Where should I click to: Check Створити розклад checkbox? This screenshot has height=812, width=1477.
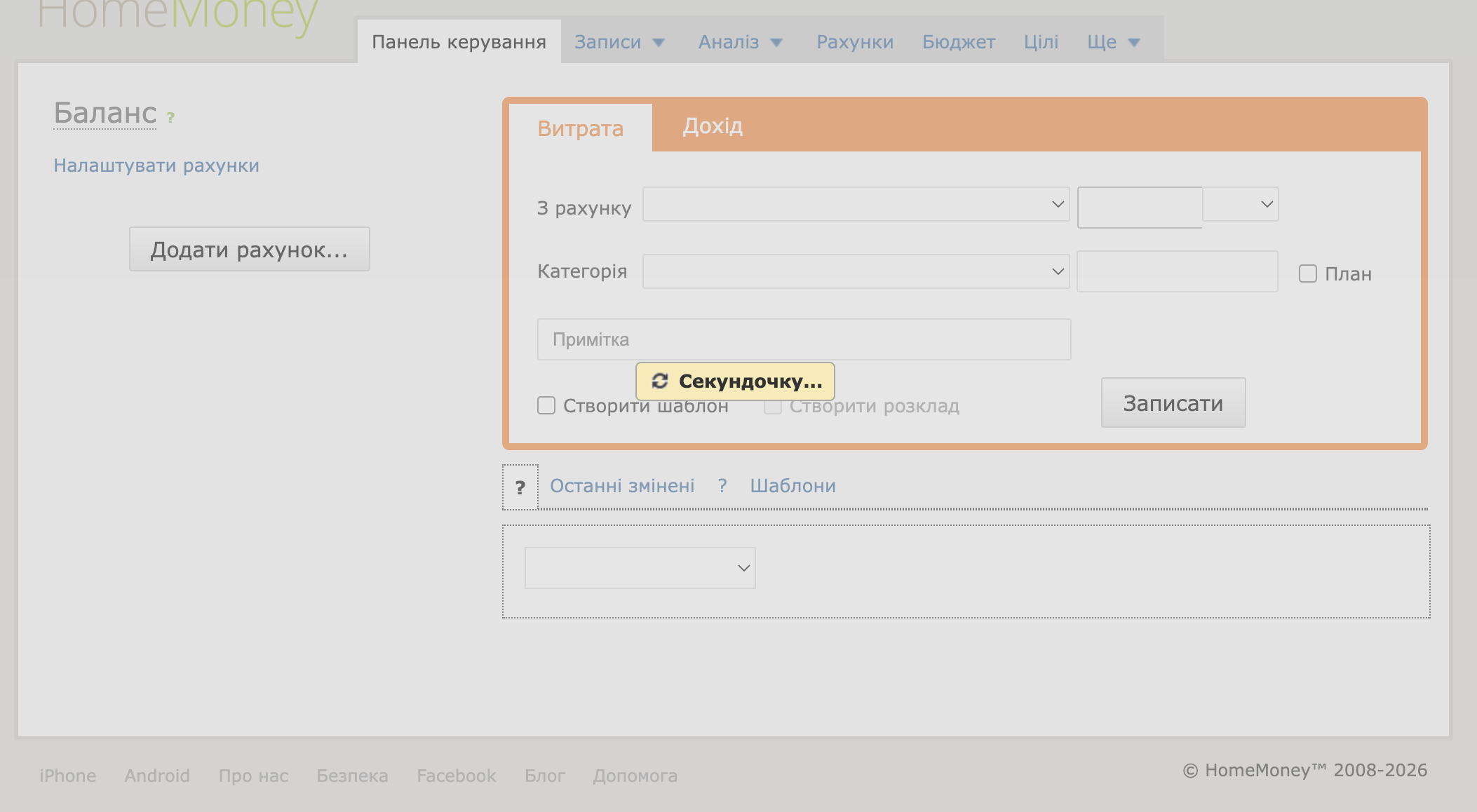(x=772, y=405)
